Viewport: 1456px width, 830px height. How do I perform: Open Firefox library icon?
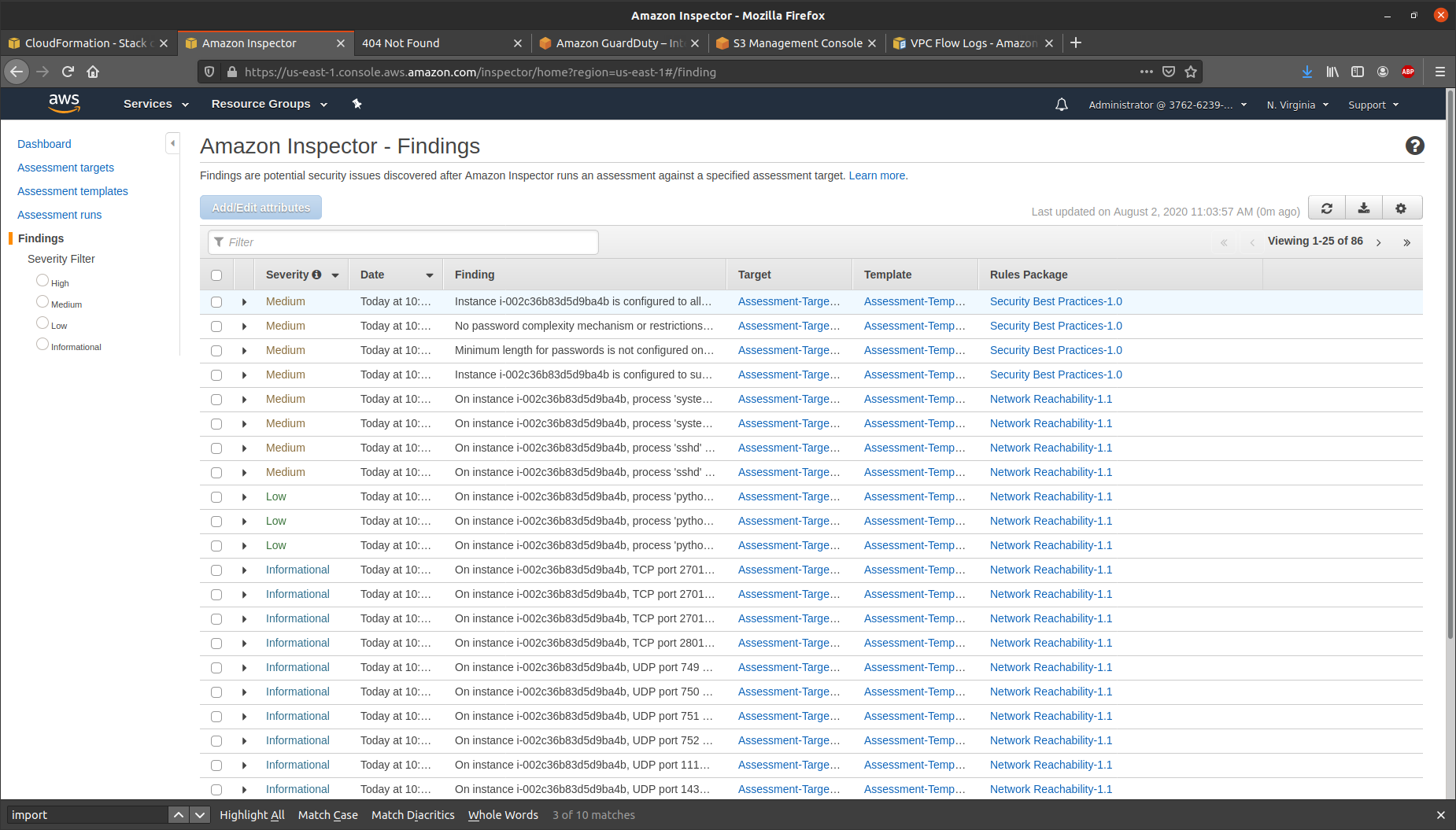click(1332, 72)
